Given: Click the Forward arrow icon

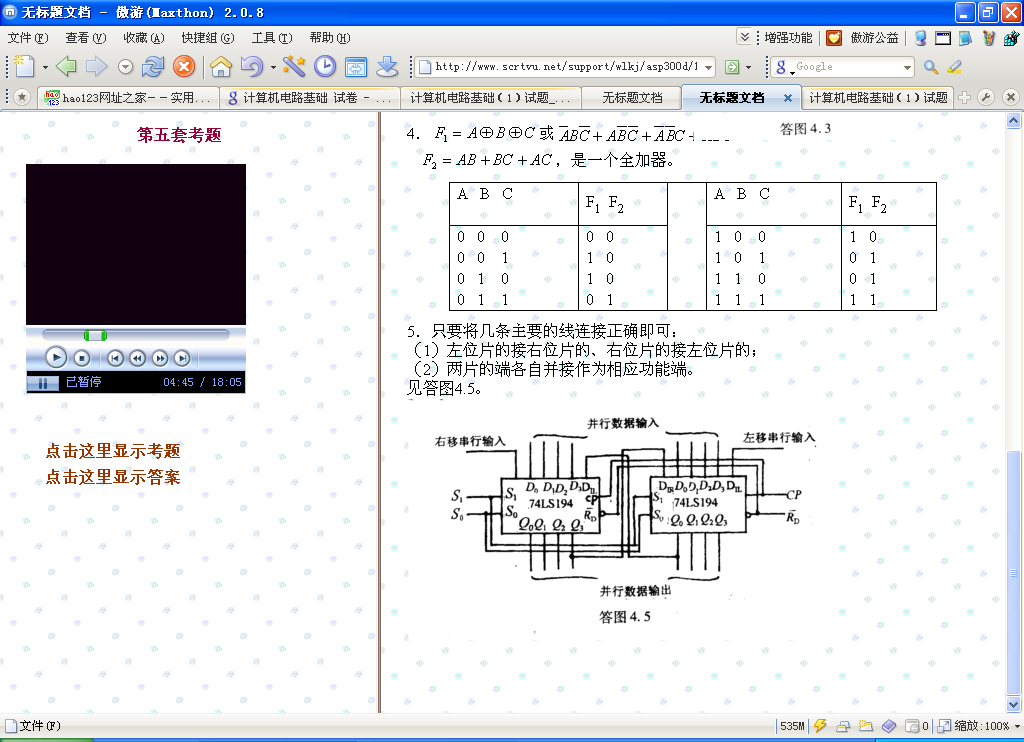Looking at the screenshot, I should pyautogui.click(x=96, y=67).
